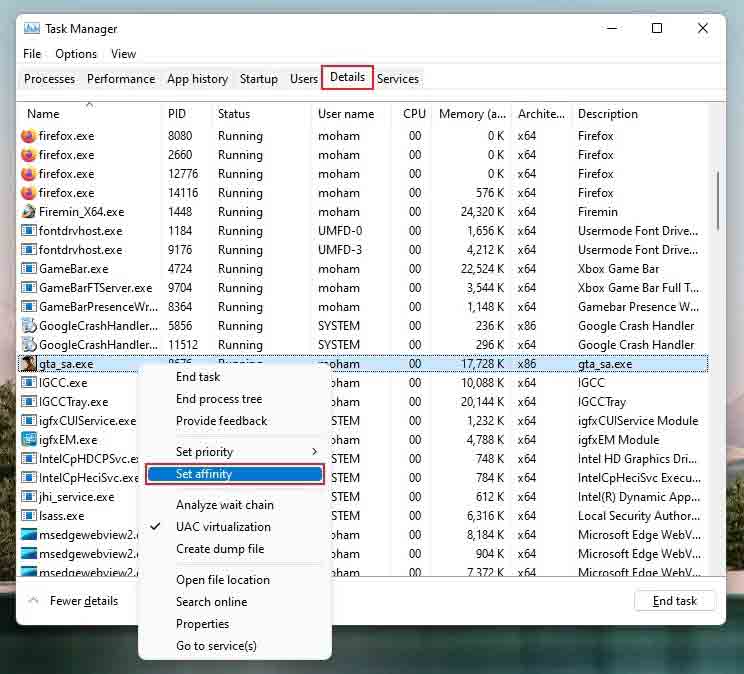Choose Set affinity in context menu
744x674 pixels.
[x=235, y=474]
